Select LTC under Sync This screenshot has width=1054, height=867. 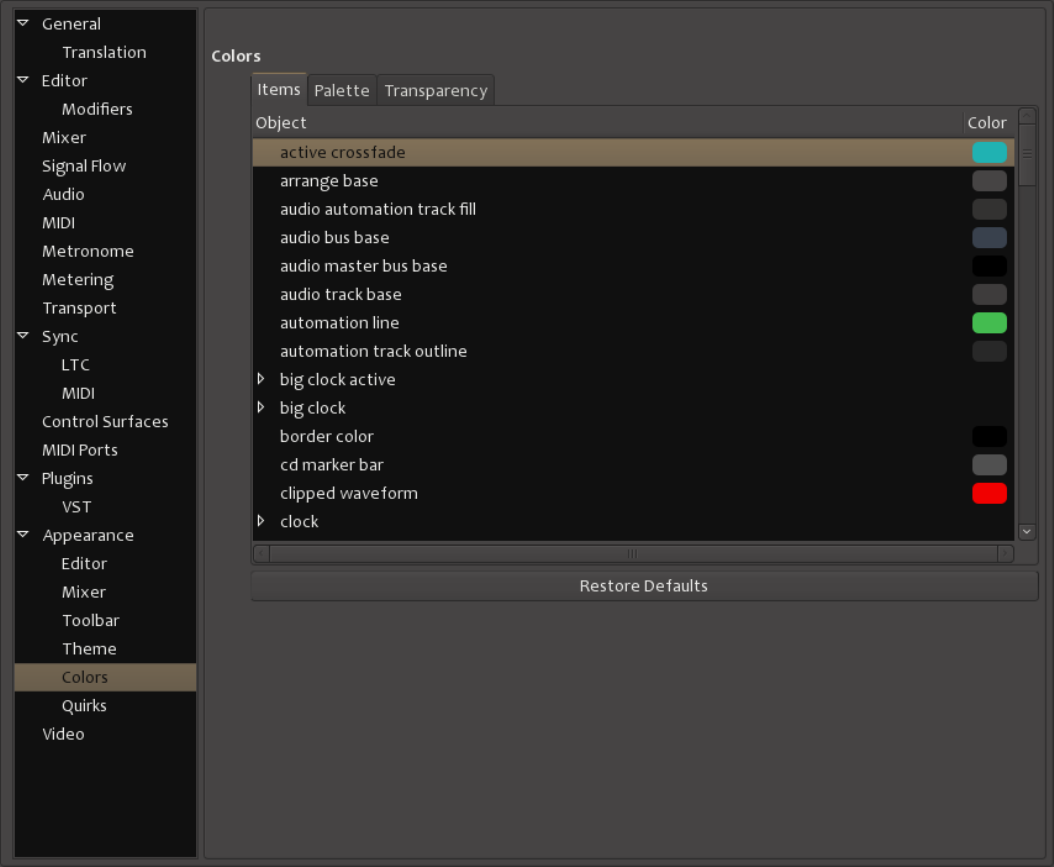tap(75, 365)
